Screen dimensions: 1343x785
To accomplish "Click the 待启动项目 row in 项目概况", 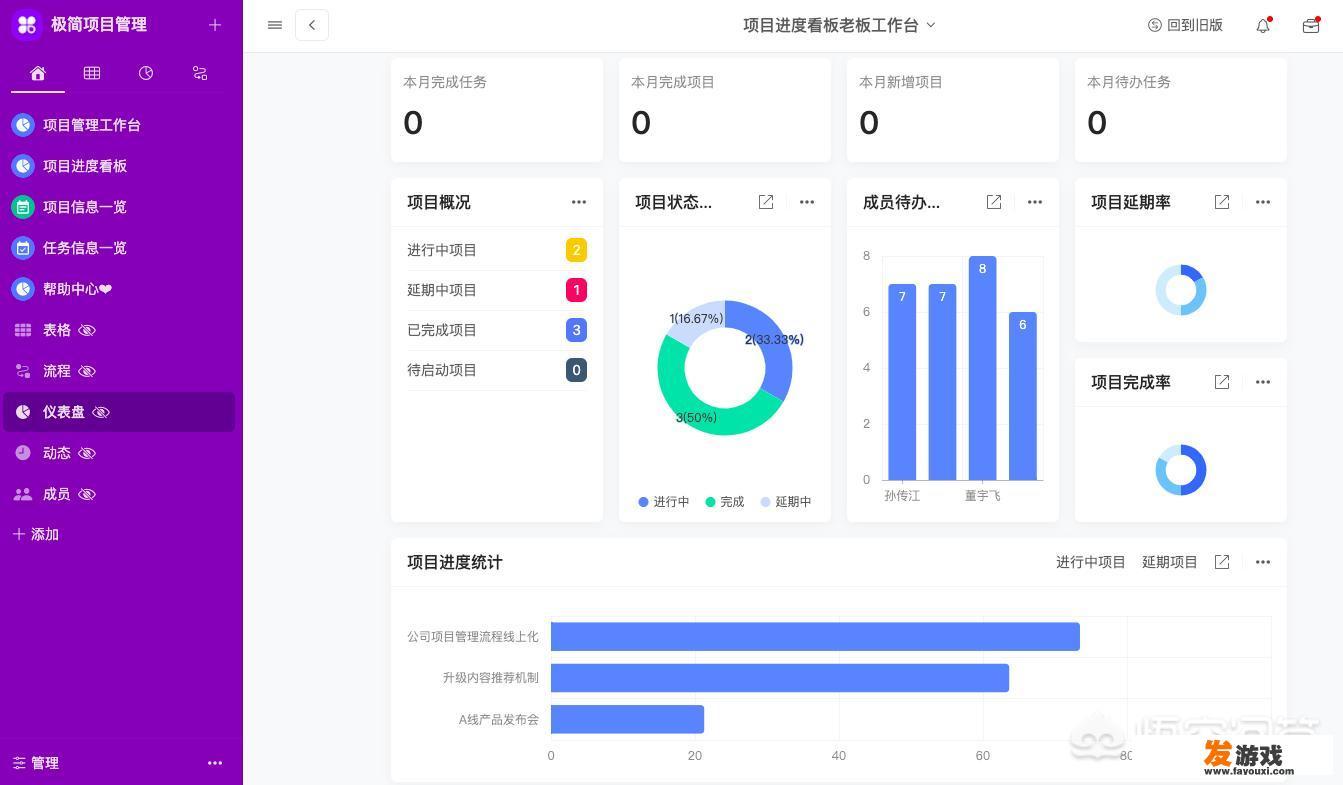I will click(x=497, y=370).
